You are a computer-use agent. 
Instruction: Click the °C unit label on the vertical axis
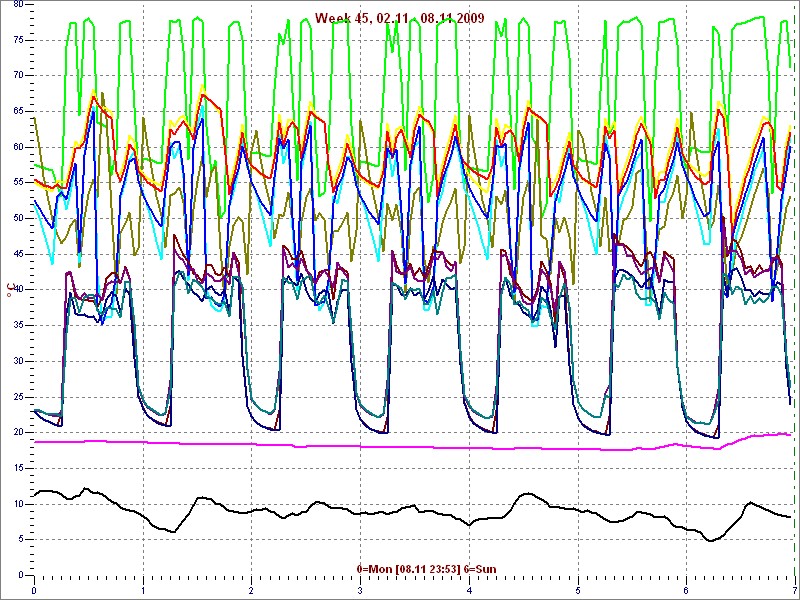point(12,290)
